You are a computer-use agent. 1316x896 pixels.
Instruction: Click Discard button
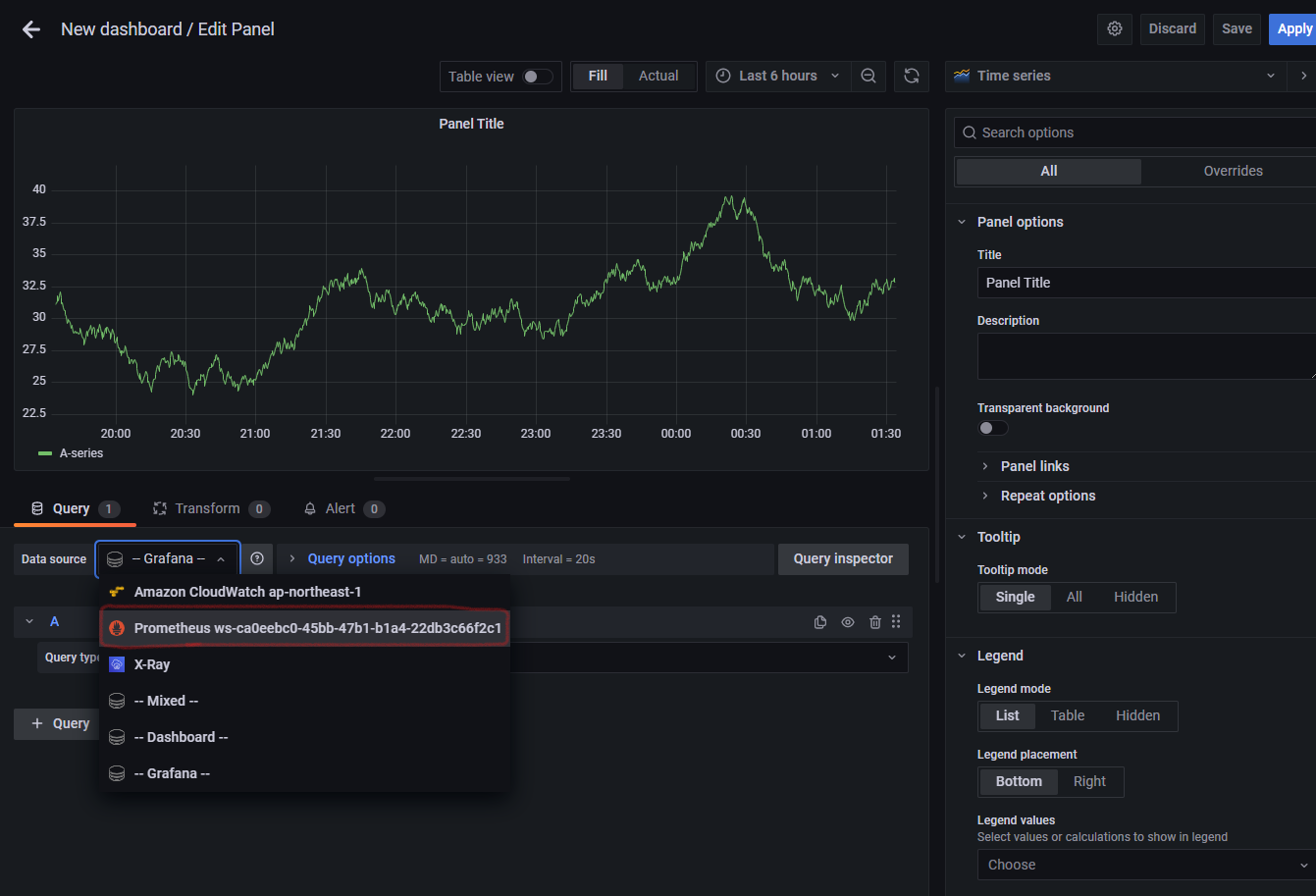point(1173,28)
